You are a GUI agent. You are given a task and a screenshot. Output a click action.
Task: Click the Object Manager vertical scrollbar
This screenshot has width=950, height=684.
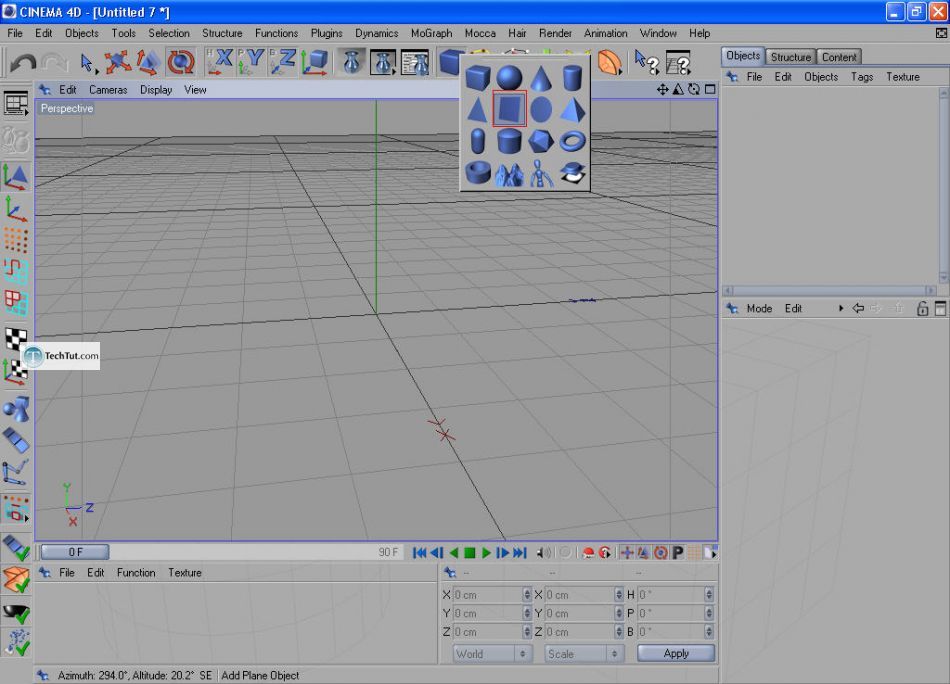point(943,185)
